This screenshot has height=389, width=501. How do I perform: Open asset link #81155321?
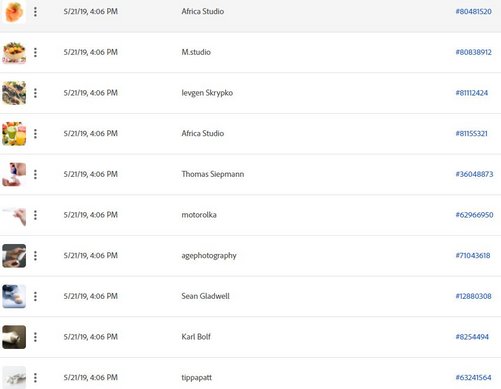(x=471, y=134)
